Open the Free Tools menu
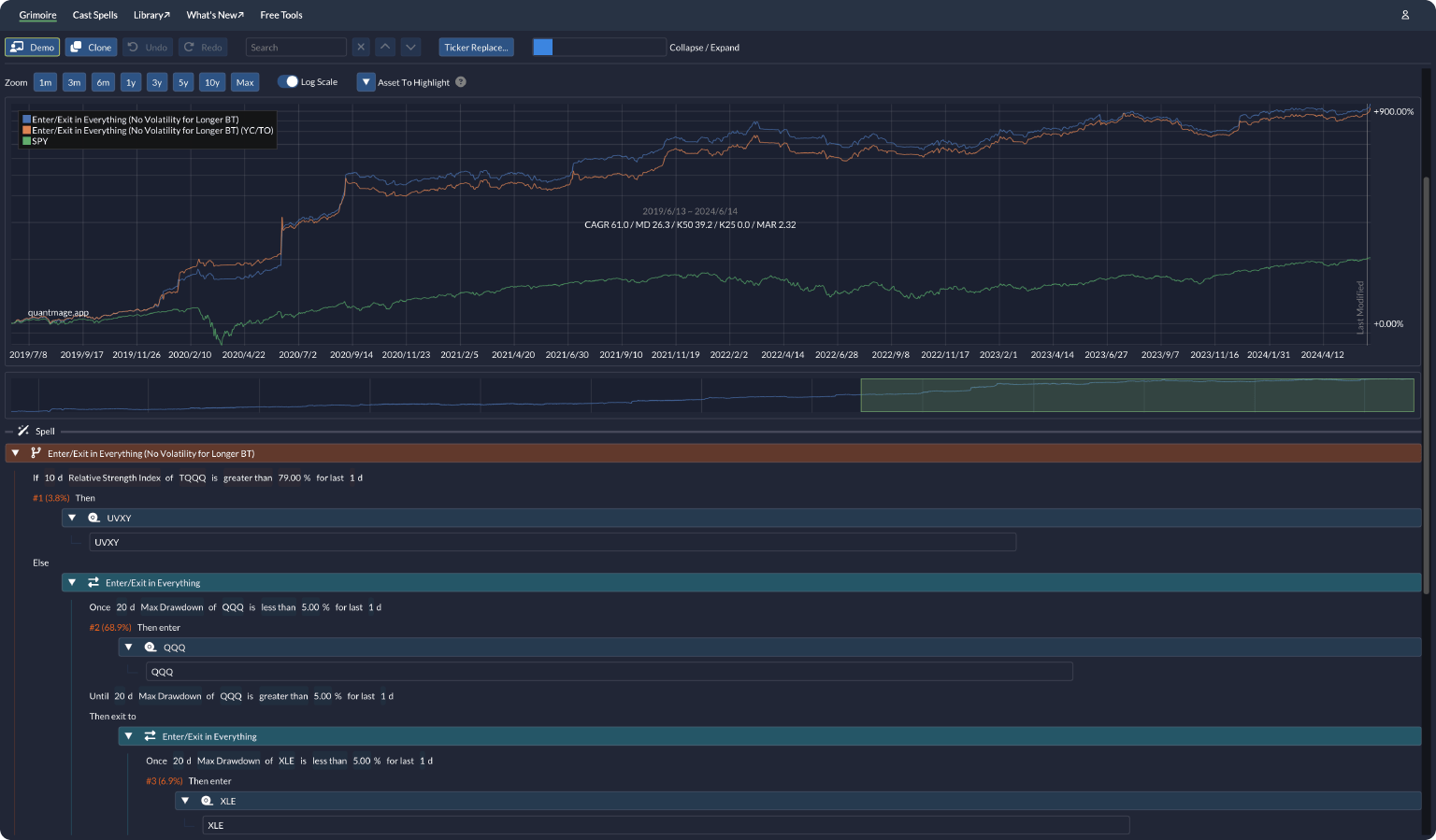1436x840 pixels. 281,15
